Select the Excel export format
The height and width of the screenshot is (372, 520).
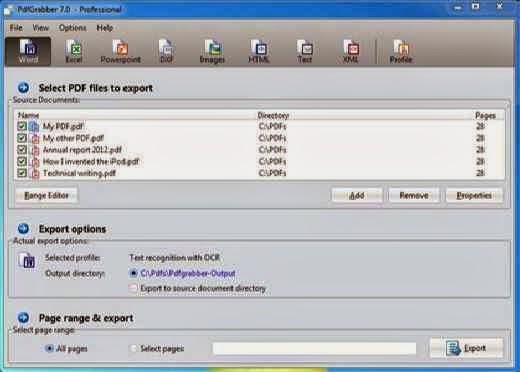[74, 51]
